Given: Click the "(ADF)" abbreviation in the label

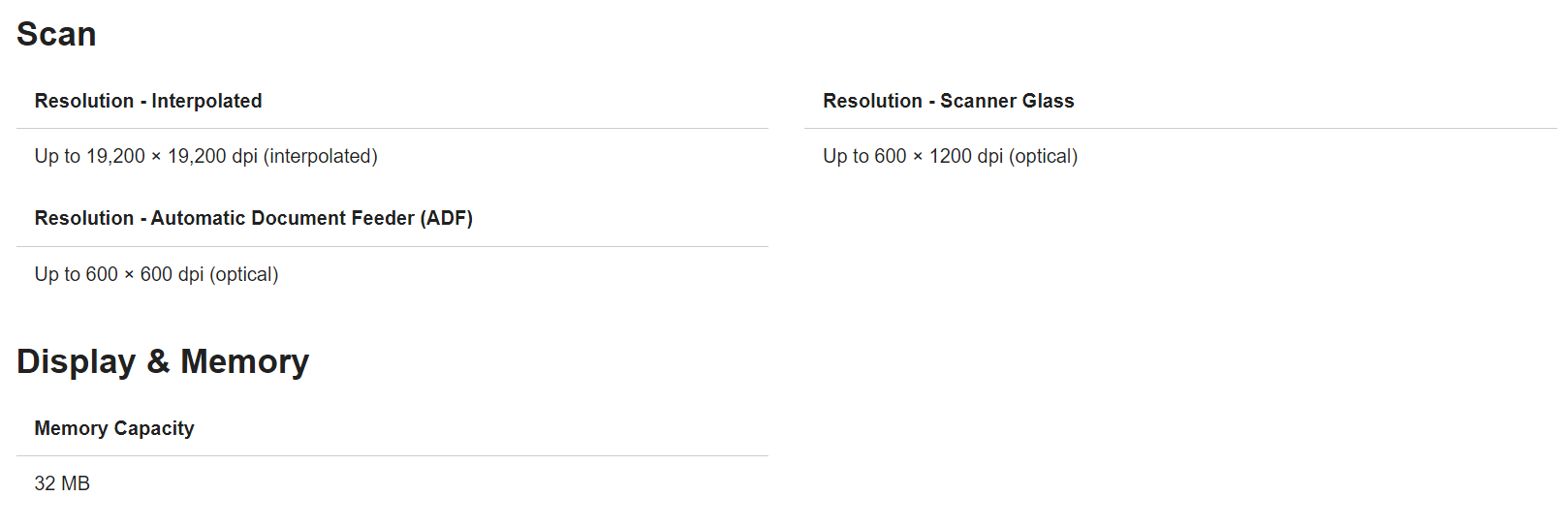Looking at the screenshot, I should 446,218.
